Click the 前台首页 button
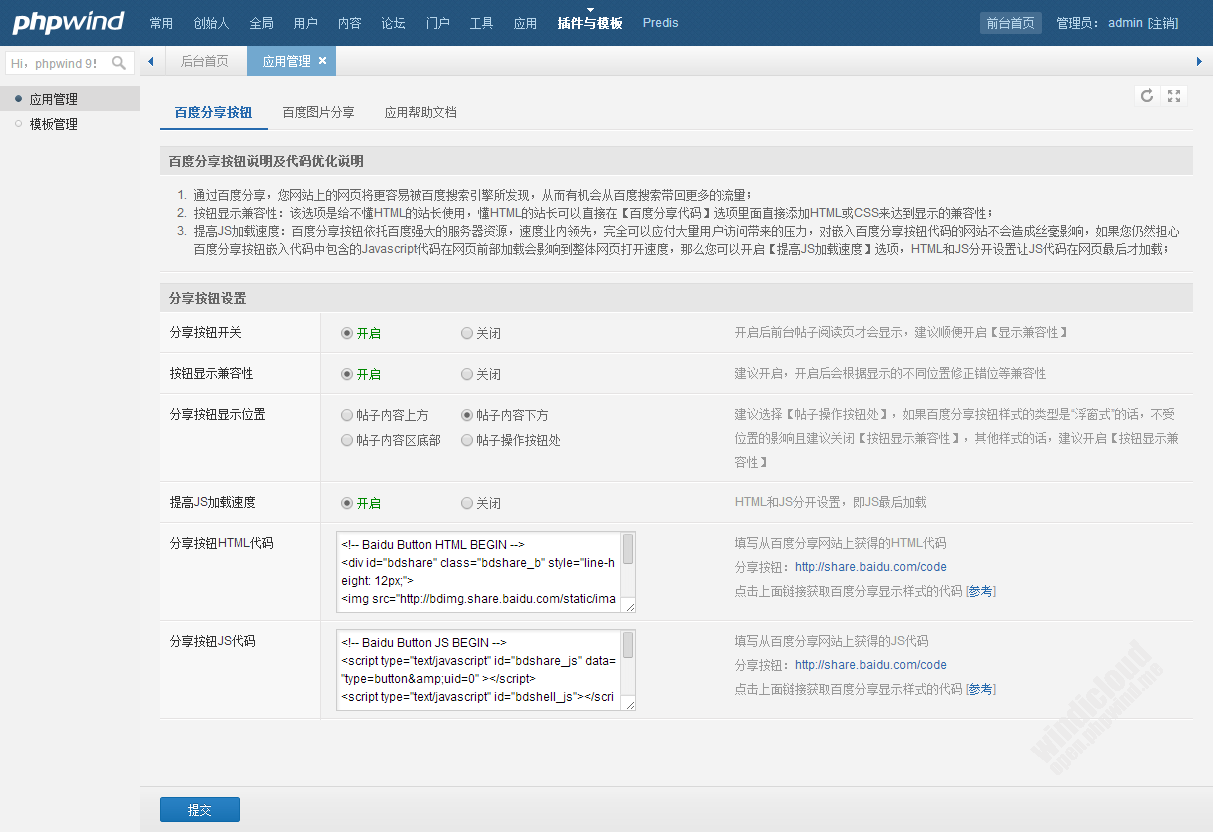 [1010, 23]
